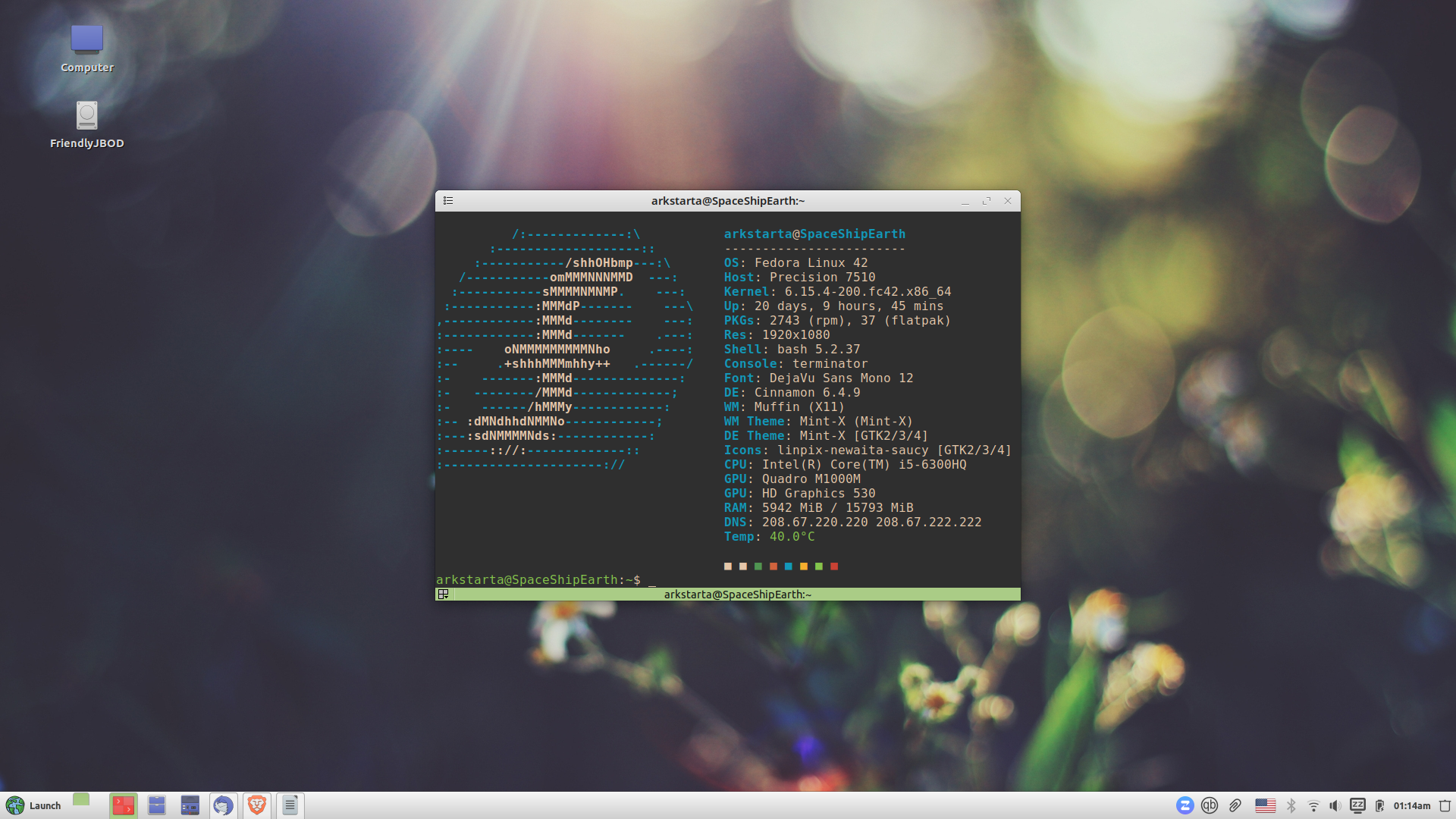This screenshot has height=819, width=1456.
Task: Click the 'Shell: bash 5.2.37' line
Action: (x=792, y=350)
